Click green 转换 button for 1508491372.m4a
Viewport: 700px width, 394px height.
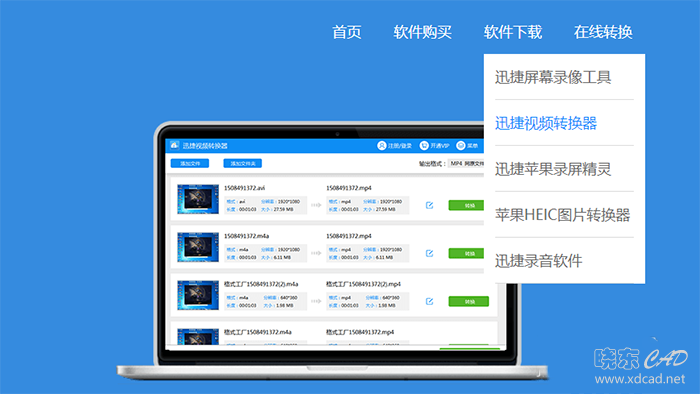[466, 253]
